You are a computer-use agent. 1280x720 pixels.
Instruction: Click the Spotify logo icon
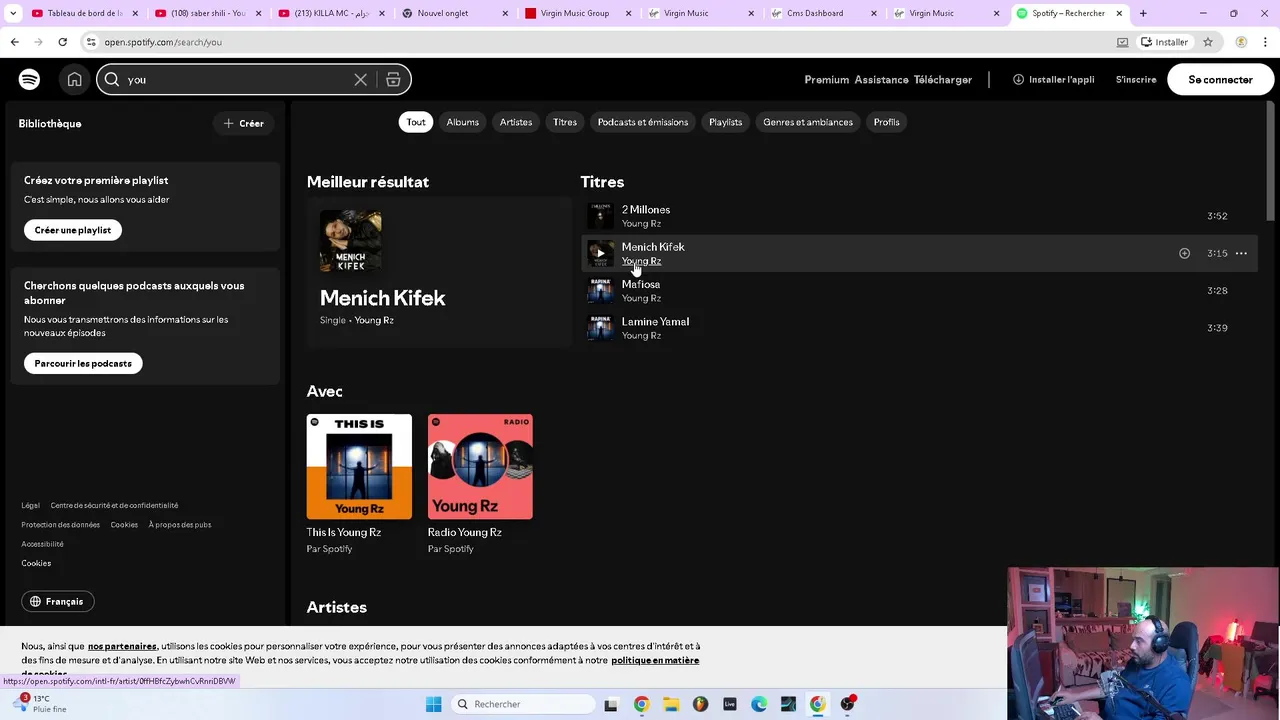pyautogui.click(x=29, y=79)
